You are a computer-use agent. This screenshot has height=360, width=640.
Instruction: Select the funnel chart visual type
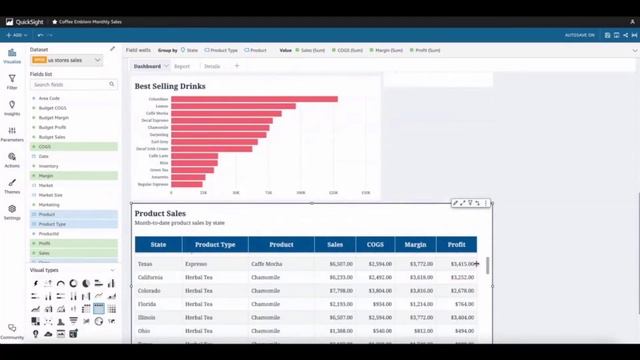pyautogui.click(x=73, y=322)
